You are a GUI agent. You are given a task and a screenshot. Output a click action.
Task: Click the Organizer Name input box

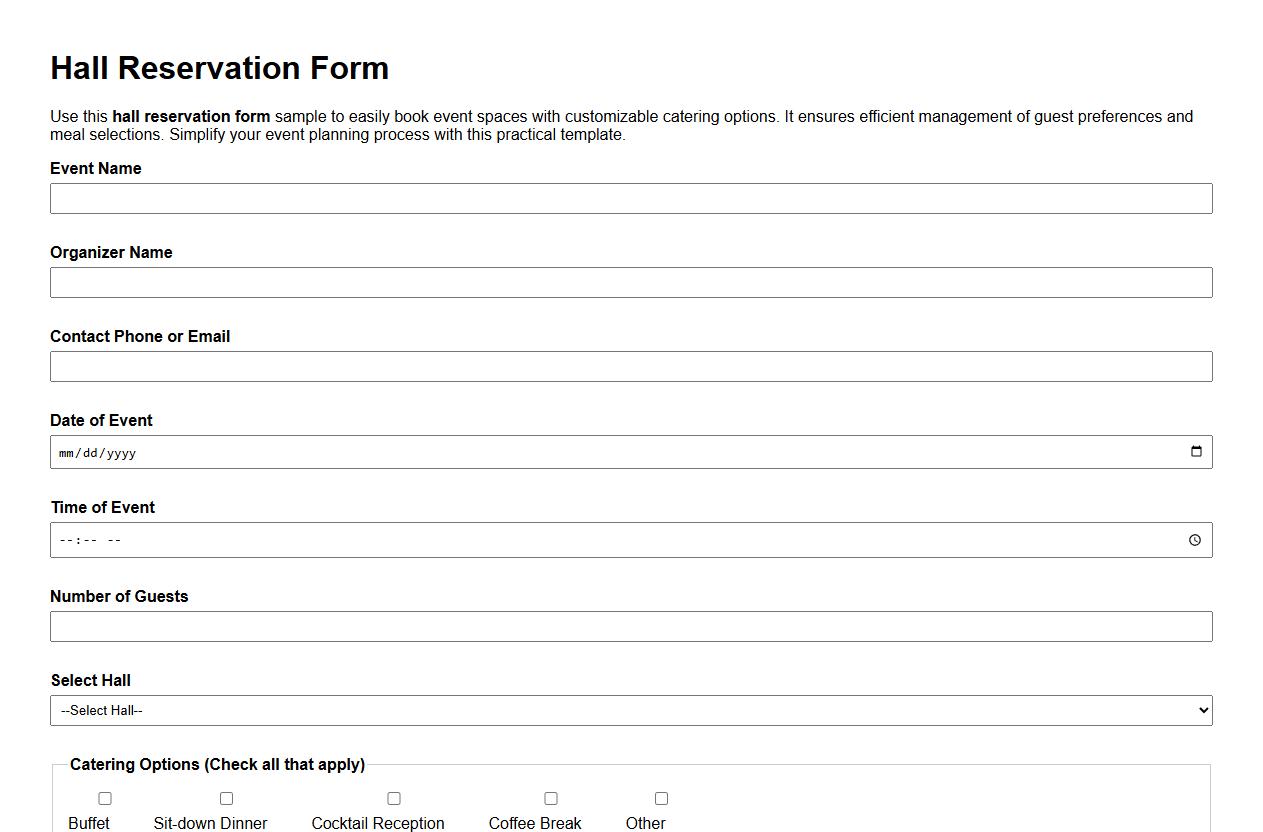(x=630, y=282)
